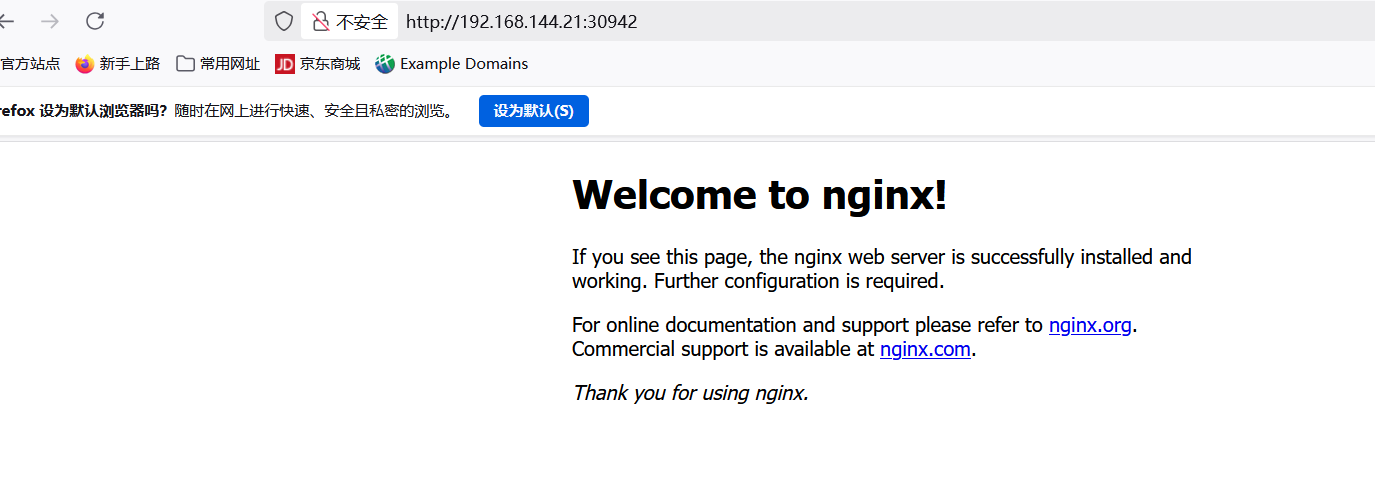Click the 不安全 label in address bar
Screen dimensions: 1375x478
(x=362, y=21)
